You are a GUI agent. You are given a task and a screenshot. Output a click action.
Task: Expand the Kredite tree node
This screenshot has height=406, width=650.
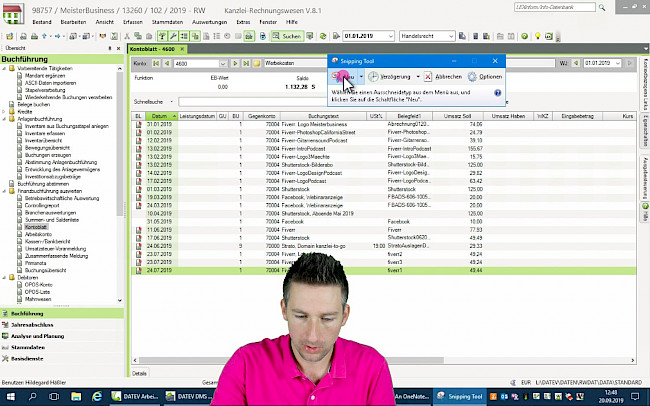click(4, 112)
